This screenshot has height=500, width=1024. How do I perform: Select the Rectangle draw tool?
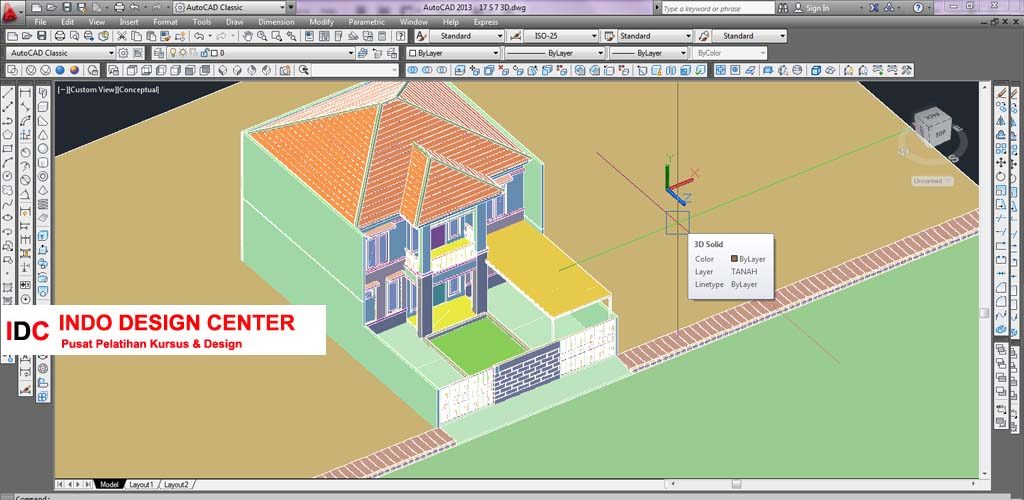coord(8,149)
